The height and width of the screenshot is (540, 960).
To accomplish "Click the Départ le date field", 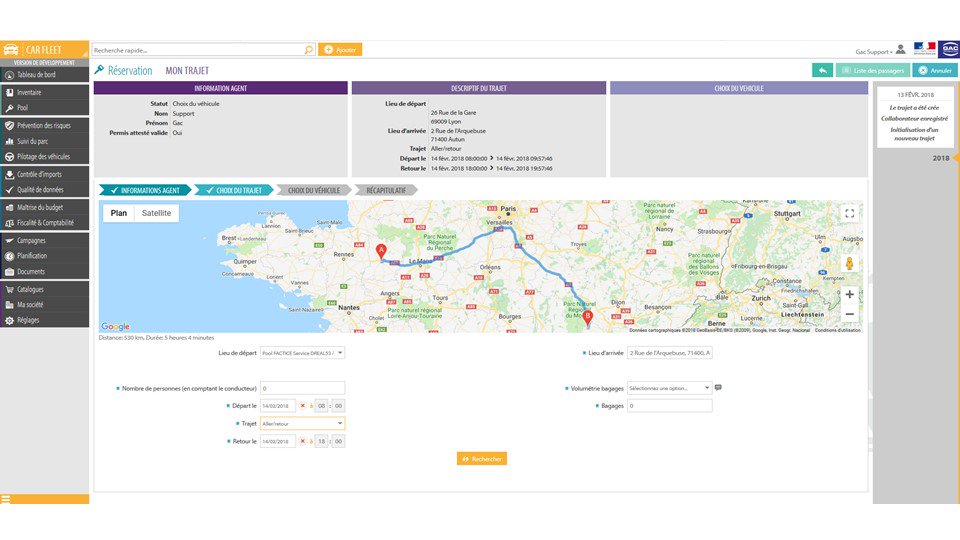I will 278,405.
